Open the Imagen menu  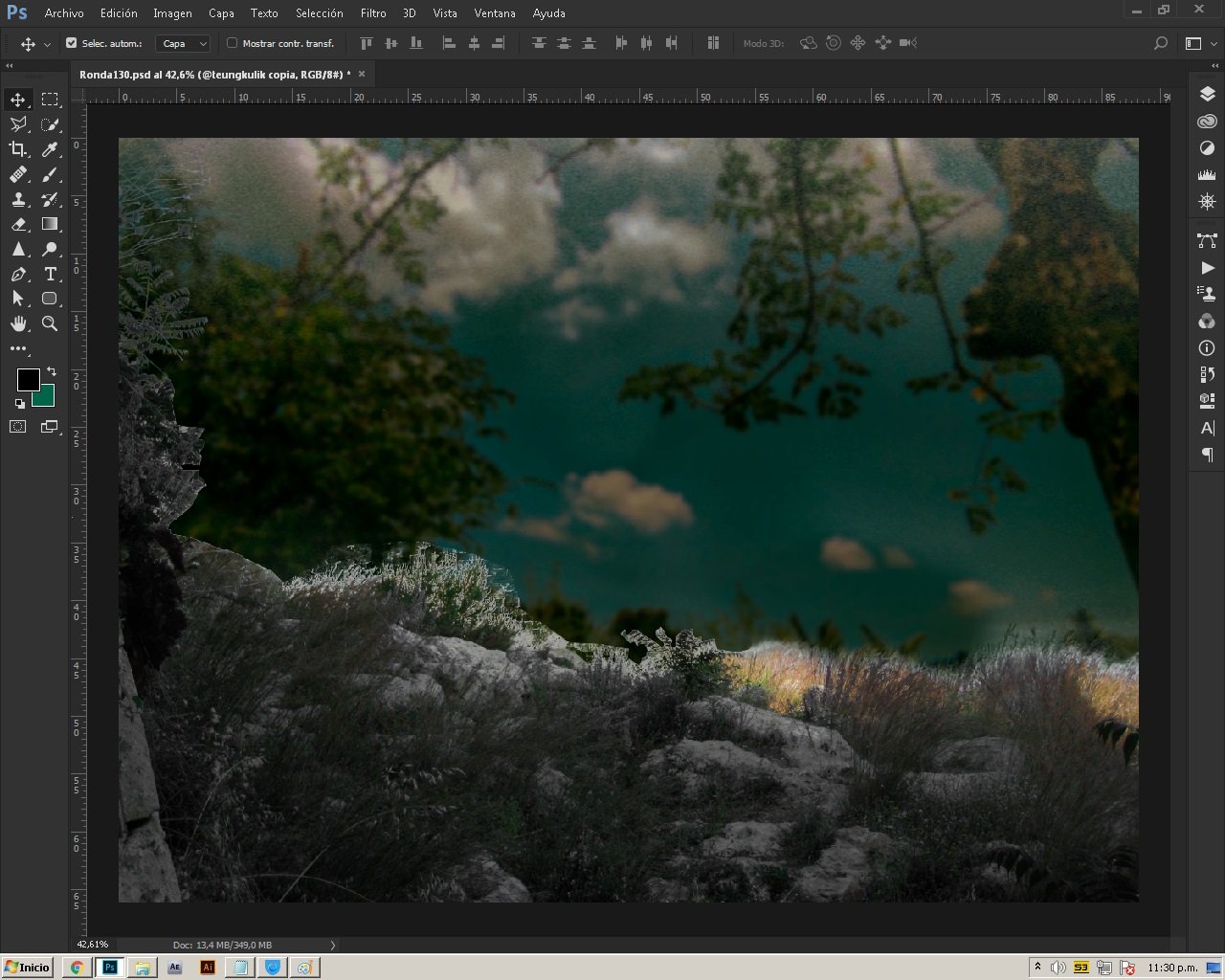point(172,13)
